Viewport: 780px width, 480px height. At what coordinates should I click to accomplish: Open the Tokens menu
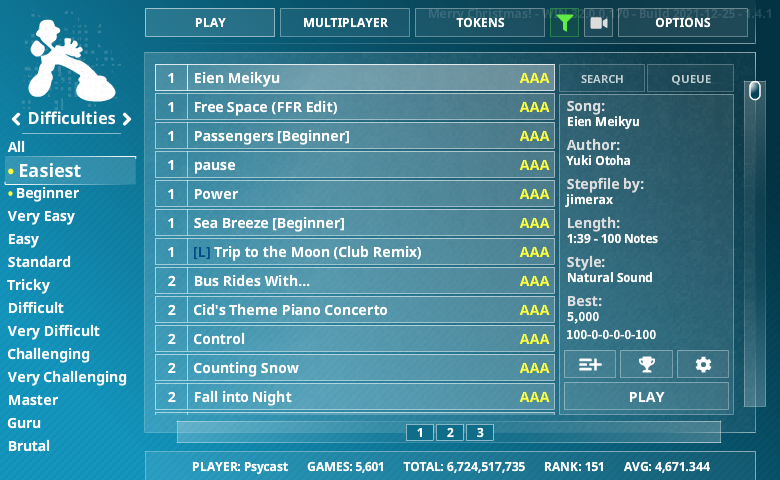pyautogui.click(x=480, y=23)
